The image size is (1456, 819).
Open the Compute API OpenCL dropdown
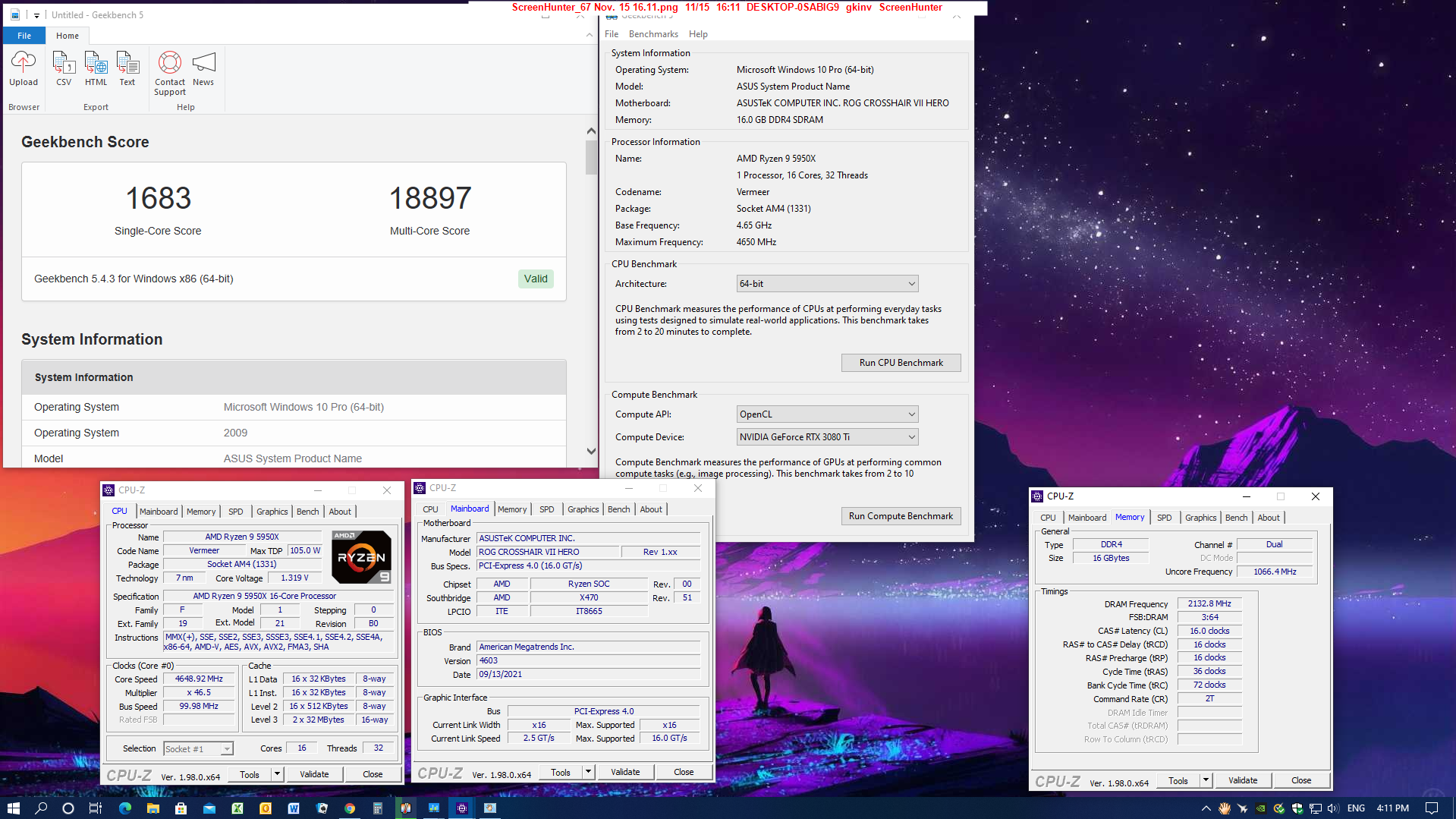[x=827, y=414]
